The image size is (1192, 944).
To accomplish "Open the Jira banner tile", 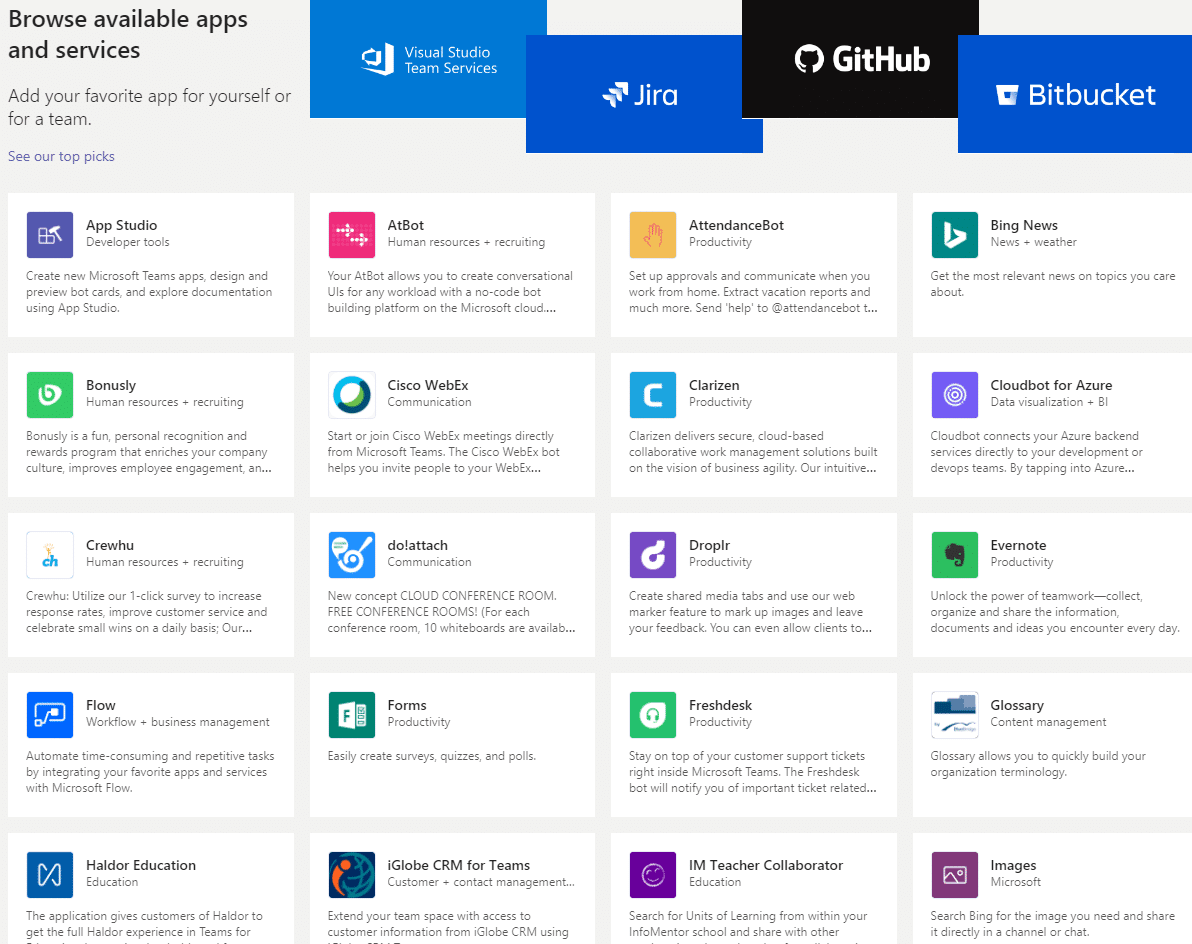I will (644, 94).
